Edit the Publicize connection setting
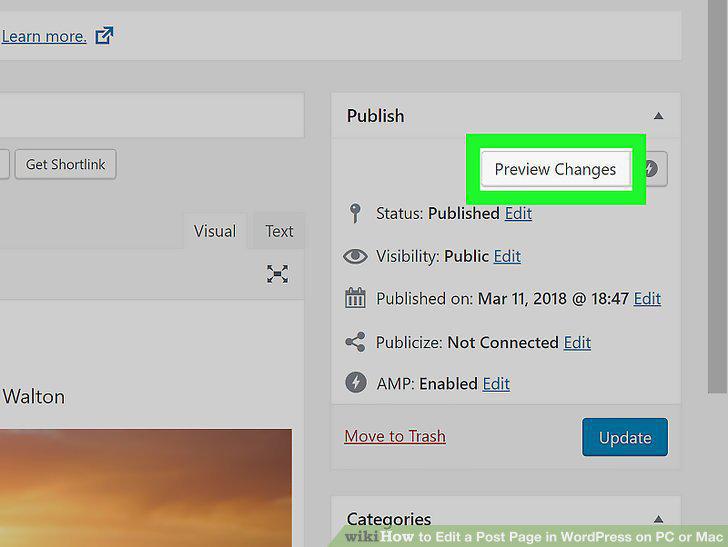The width and height of the screenshot is (728, 547). coord(577,342)
